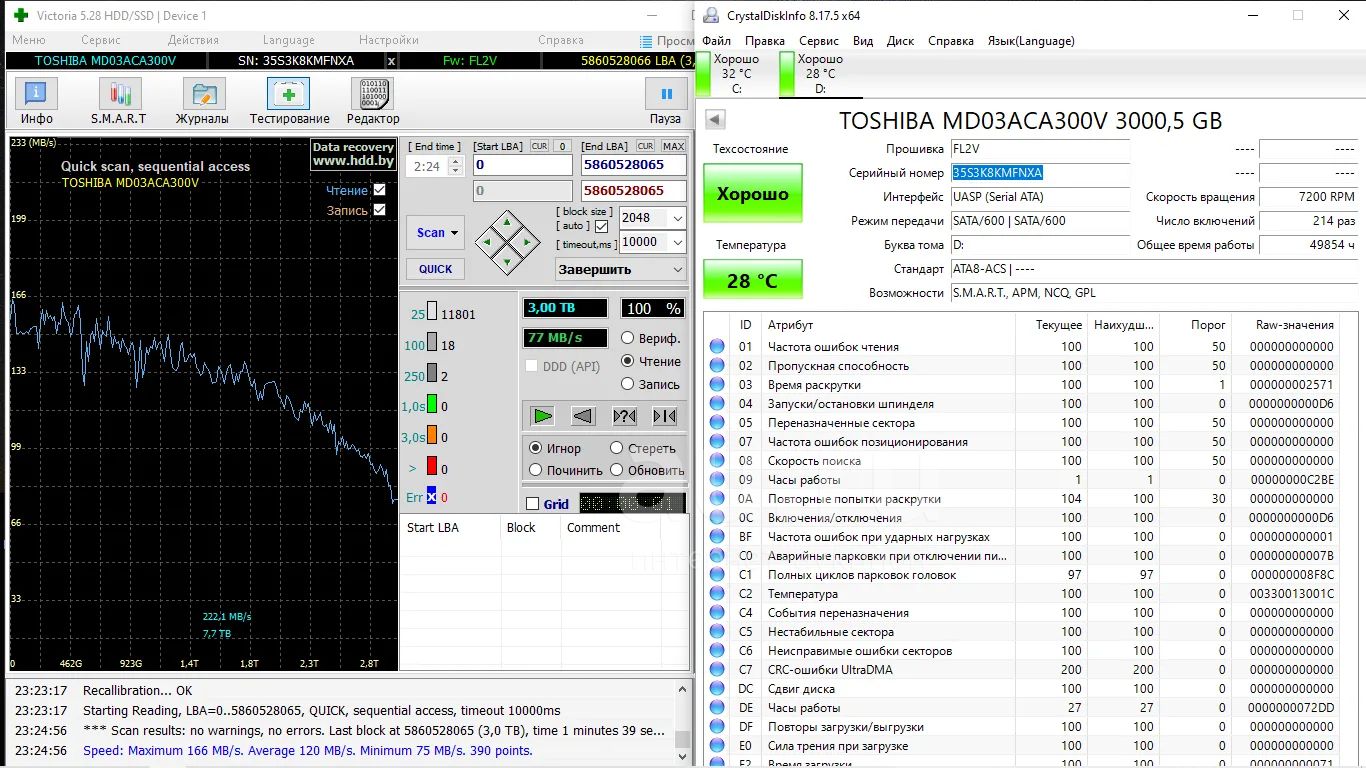Open the Файл menu in CrystalDiskInfo
The height and width of the screenshot is (768, 1366).
[716, 41]
